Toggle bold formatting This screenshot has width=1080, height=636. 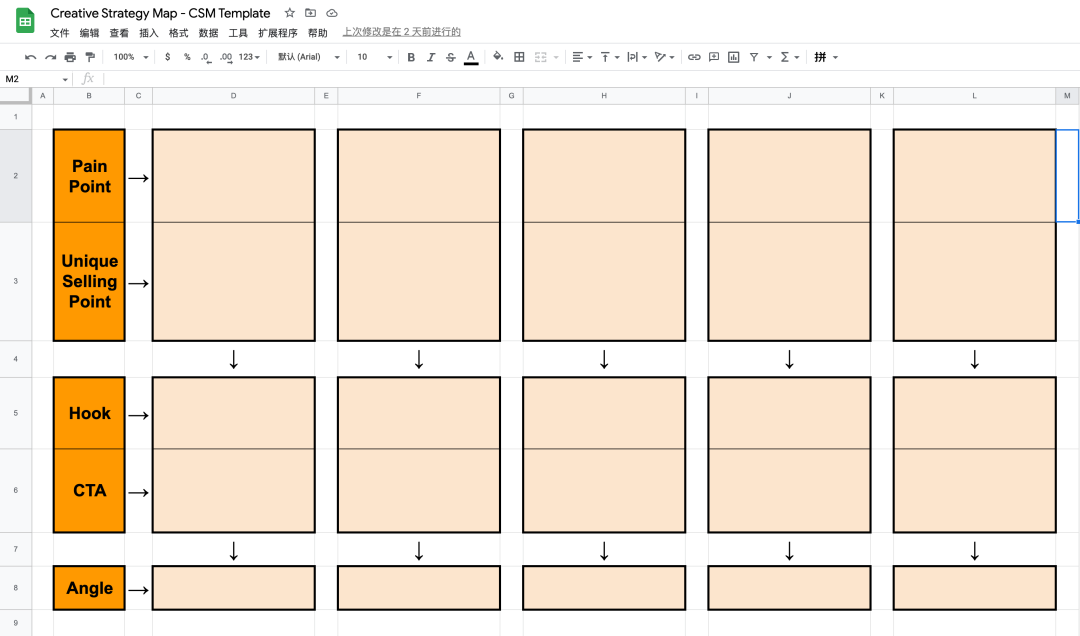click(x=411, y=57)
